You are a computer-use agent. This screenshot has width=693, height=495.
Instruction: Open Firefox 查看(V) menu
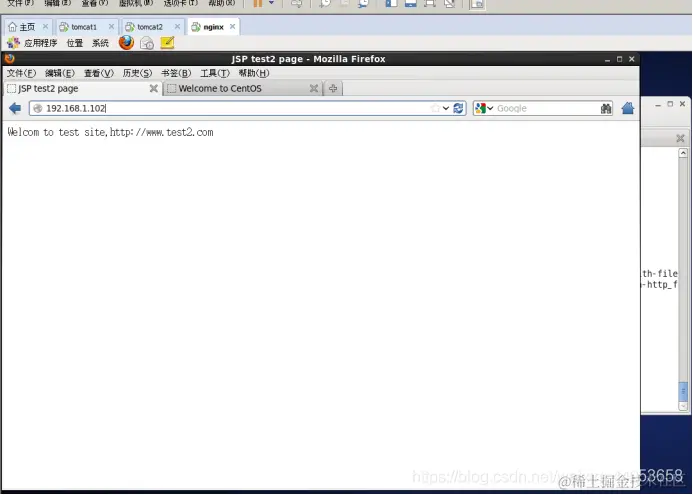click(99, 73)
